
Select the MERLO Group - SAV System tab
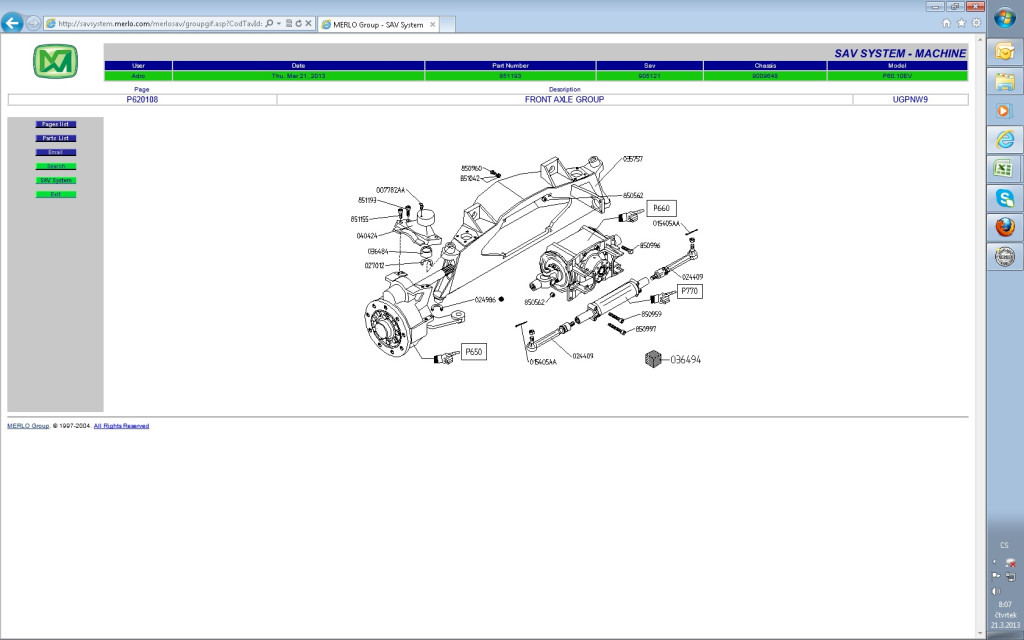click(378, 24)
